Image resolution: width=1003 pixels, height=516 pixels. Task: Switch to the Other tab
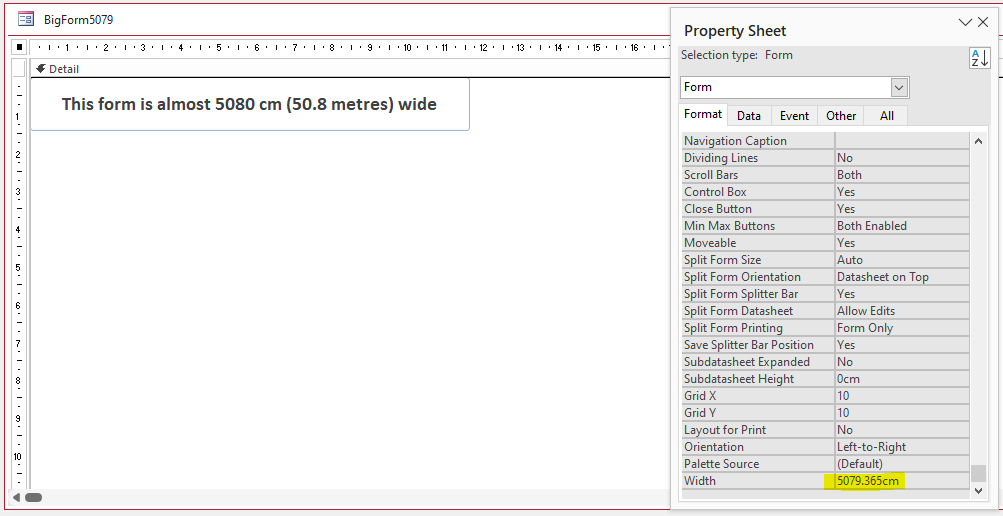pos(841,116)
